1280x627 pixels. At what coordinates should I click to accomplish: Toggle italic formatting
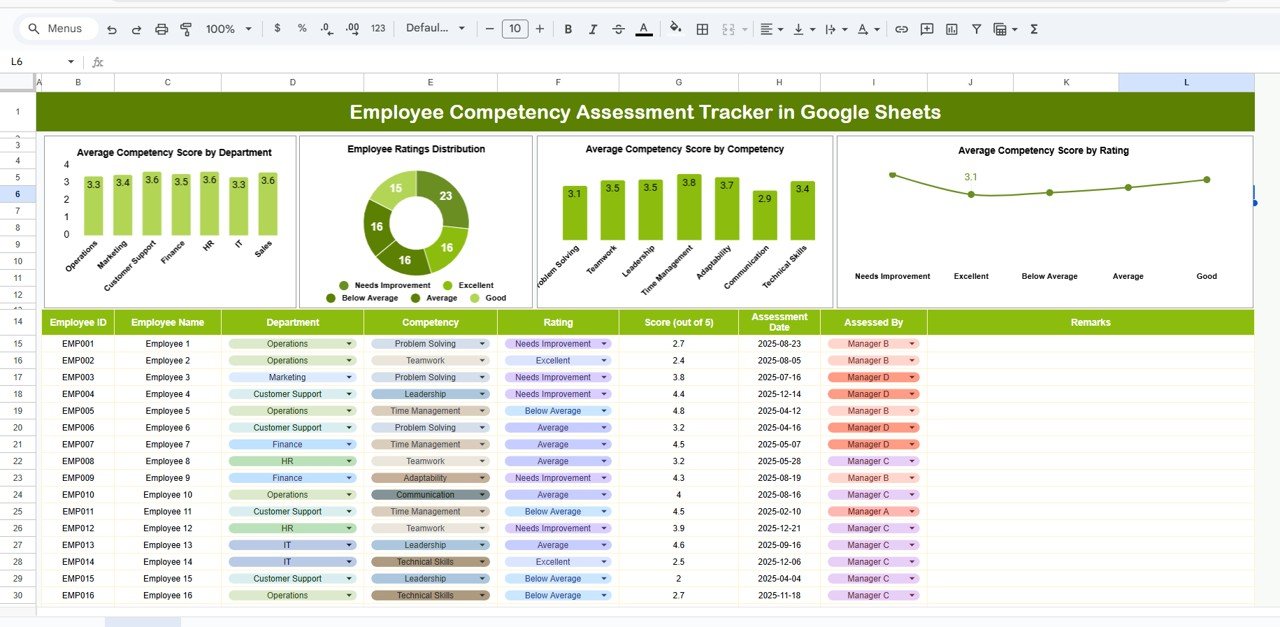pos(592,28)
